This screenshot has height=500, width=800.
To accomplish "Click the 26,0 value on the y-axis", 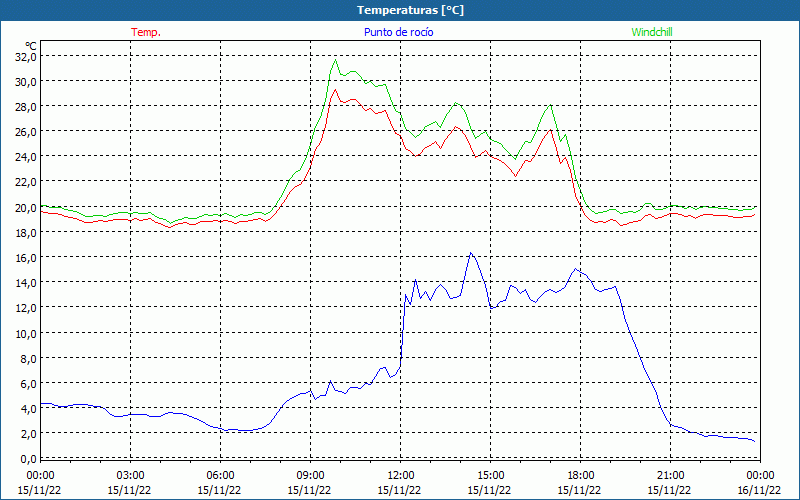I will tap(26, 132).
